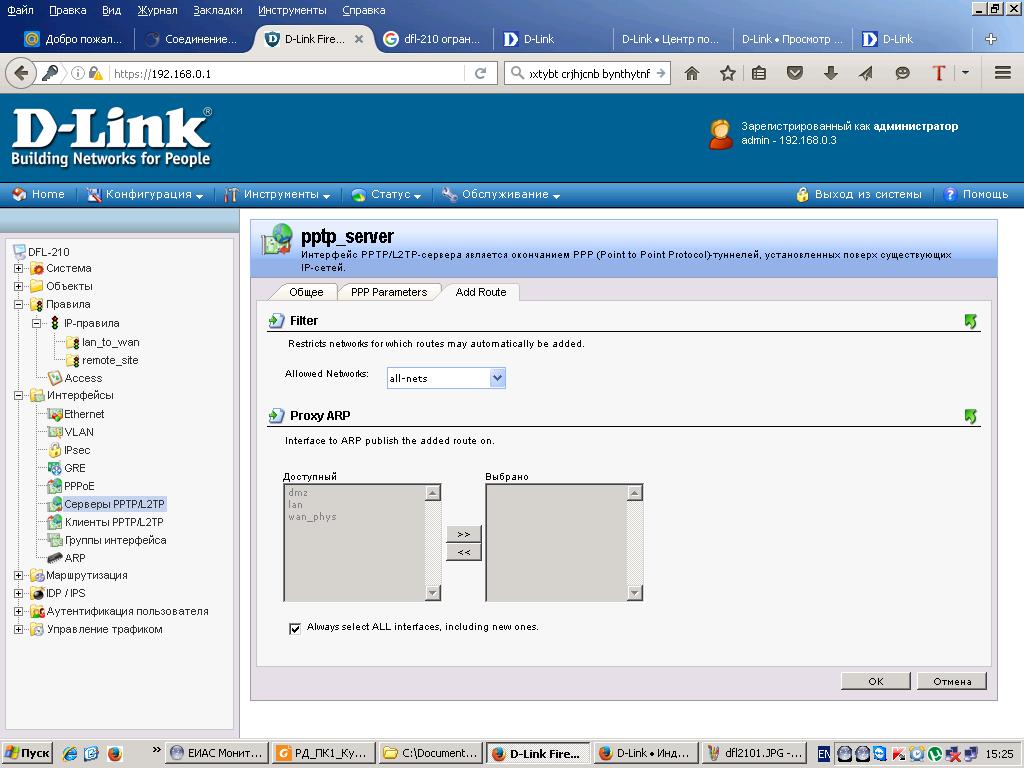Collapse the Интерфейсы tree node
Screen dimensions: 1024x768
pyautogui.click(x=18, y=395)
